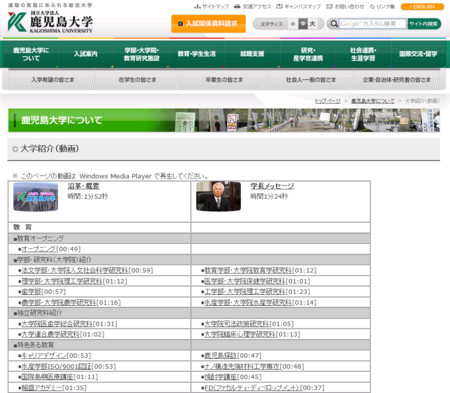Click the 沿革・概要 video thumbnail
The image size is (450, 393).
(x=35, y=197)
